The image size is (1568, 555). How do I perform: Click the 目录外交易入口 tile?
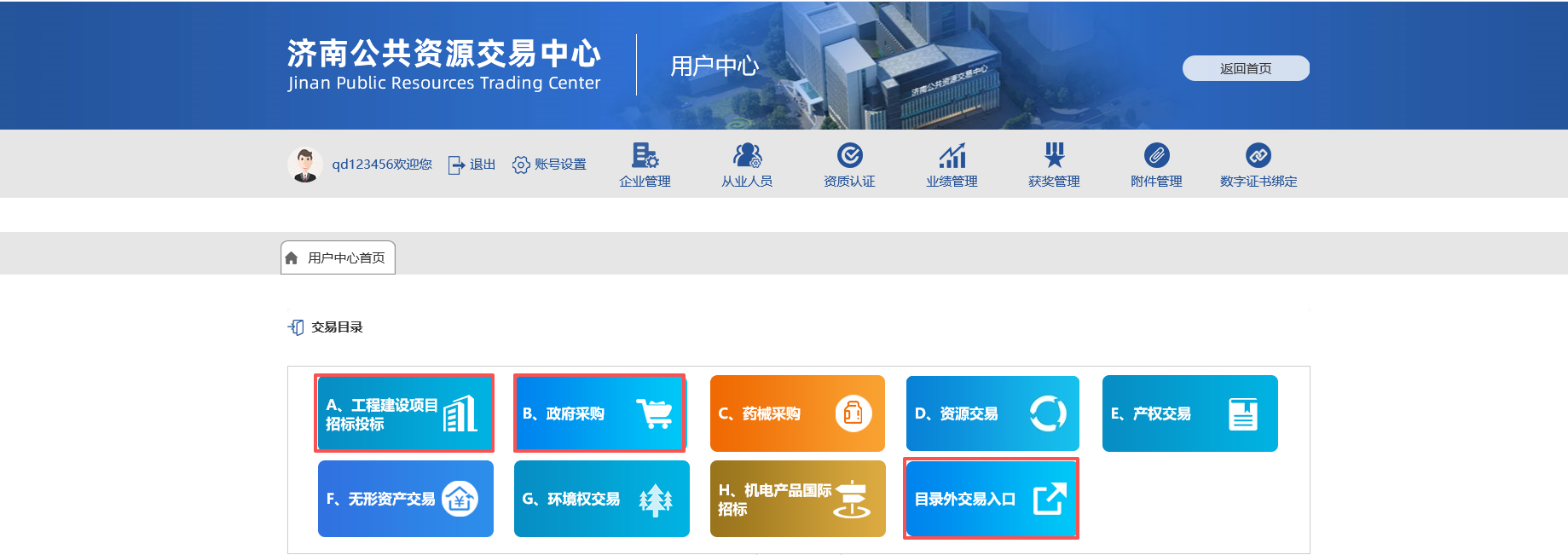[991, 499]
